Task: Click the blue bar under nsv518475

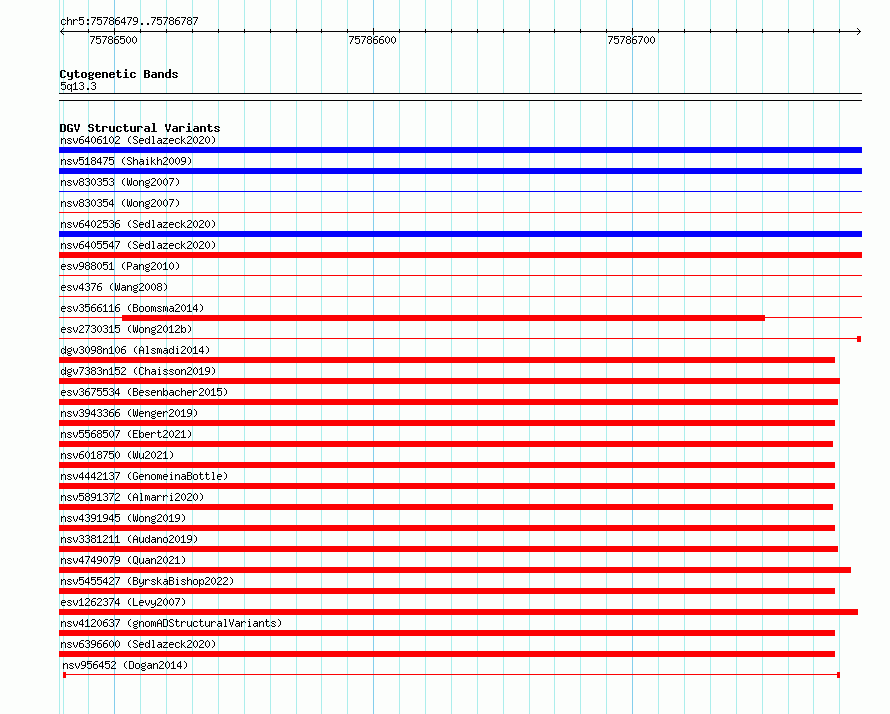Action: pos(460,171)
